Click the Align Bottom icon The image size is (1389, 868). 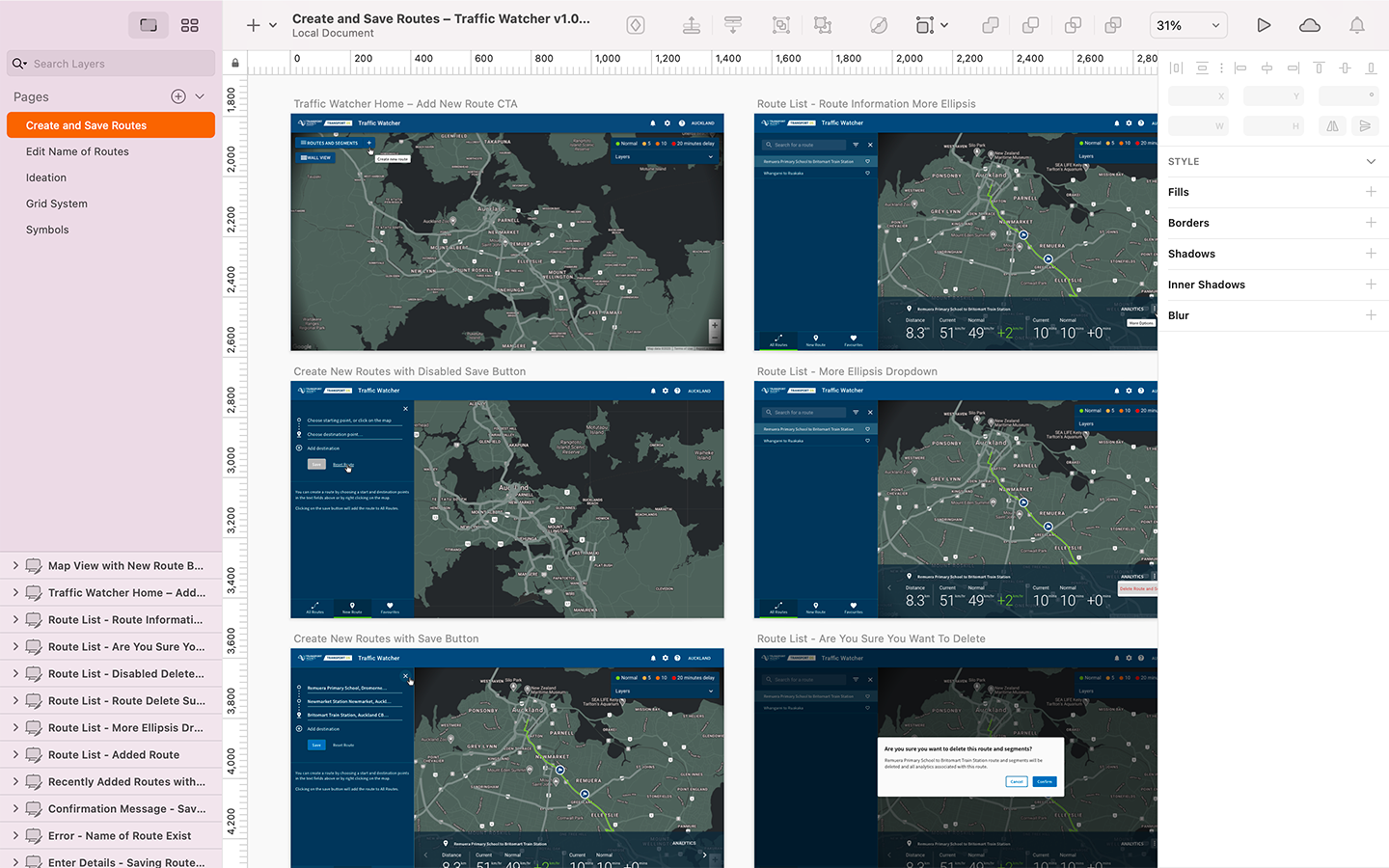point(1371,68)
